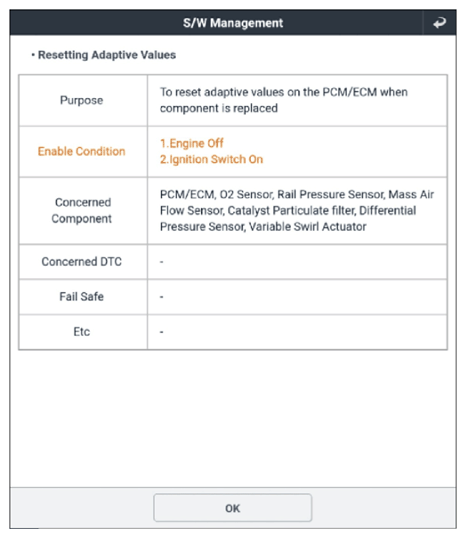Click the Enable Condition label
Screen dimensions: 466x538
(x=82, y=151)
